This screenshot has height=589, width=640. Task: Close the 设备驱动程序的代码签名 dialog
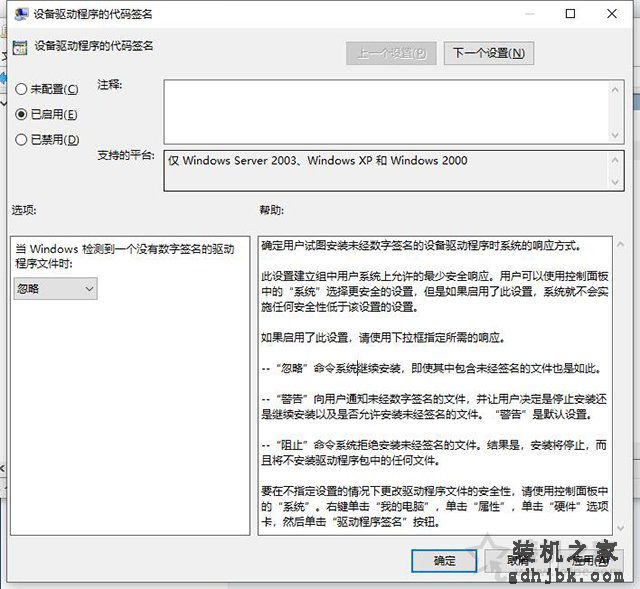(x=611, y=14)
